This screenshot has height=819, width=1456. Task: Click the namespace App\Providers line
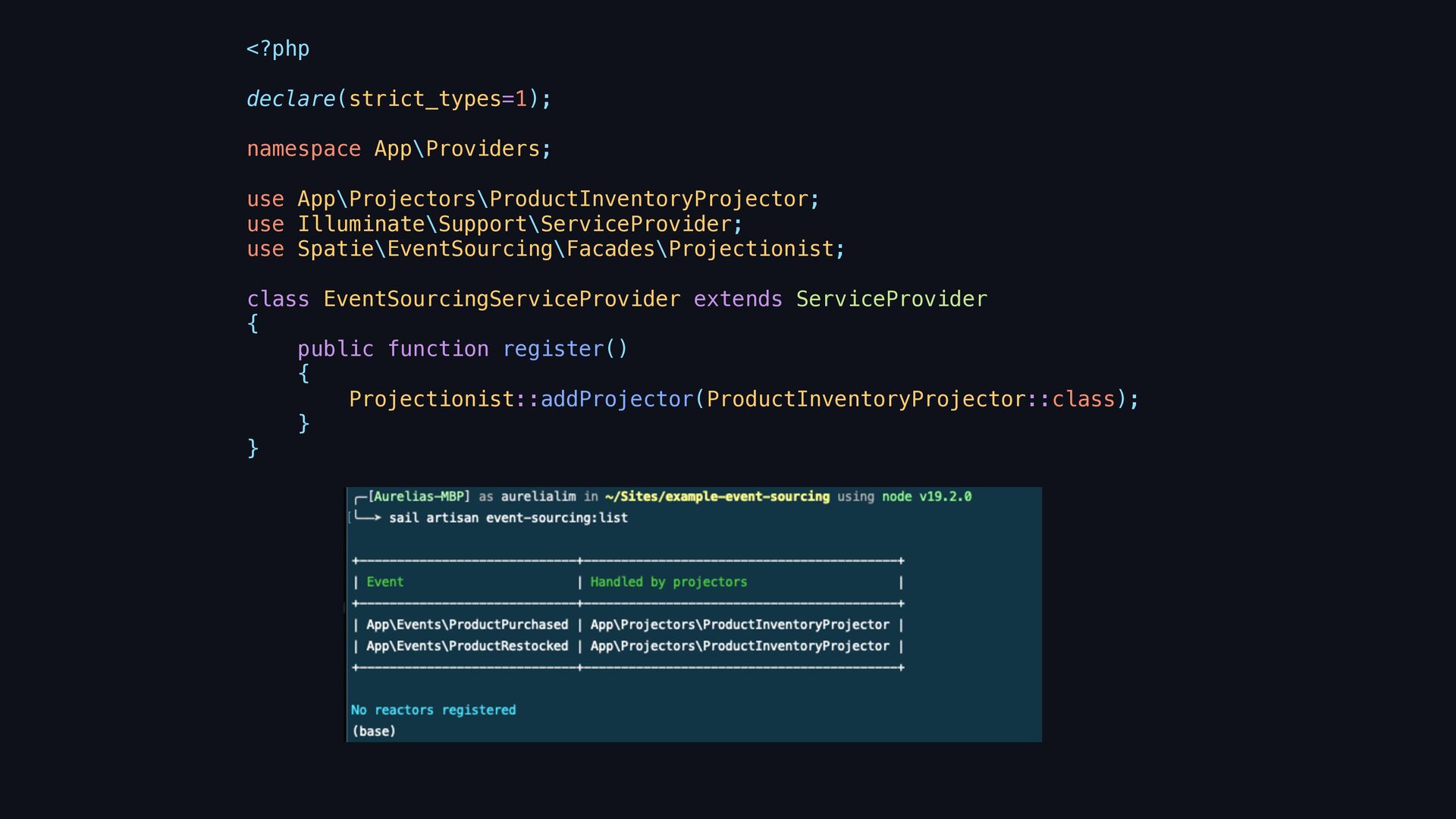tap(398, 149)
